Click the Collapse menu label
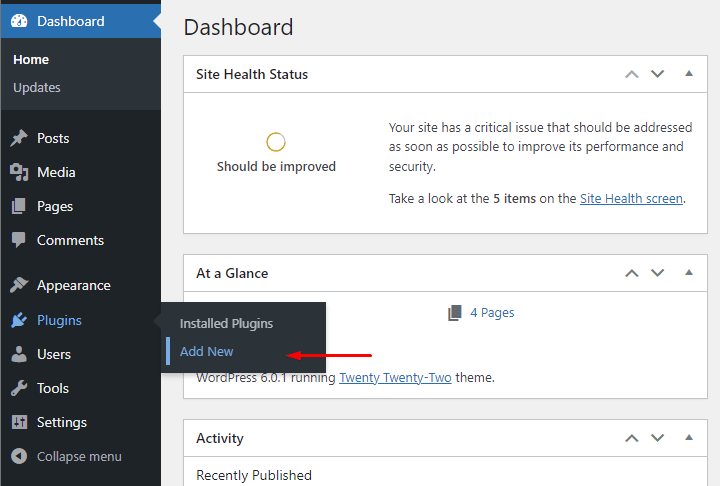Viewport: 720px width, 486px height. click(79, 457)
